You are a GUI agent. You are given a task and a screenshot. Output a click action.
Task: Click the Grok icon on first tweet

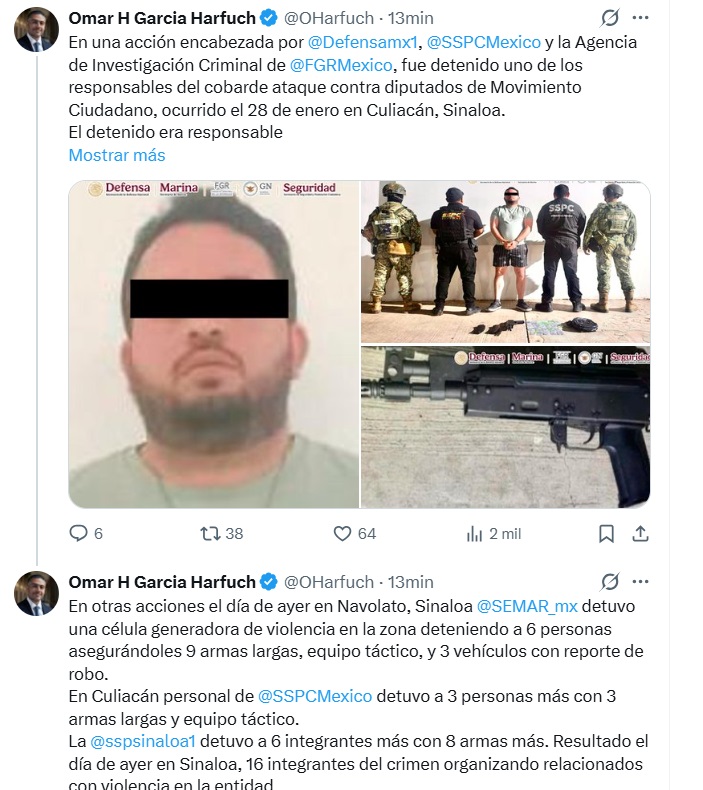[x=610, y=18]
